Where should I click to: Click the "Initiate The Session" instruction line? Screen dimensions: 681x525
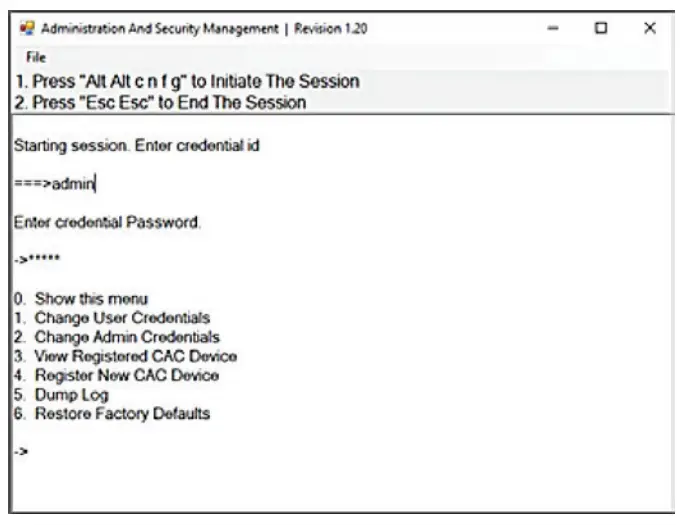pyautogui.click(x=186, y=81)
